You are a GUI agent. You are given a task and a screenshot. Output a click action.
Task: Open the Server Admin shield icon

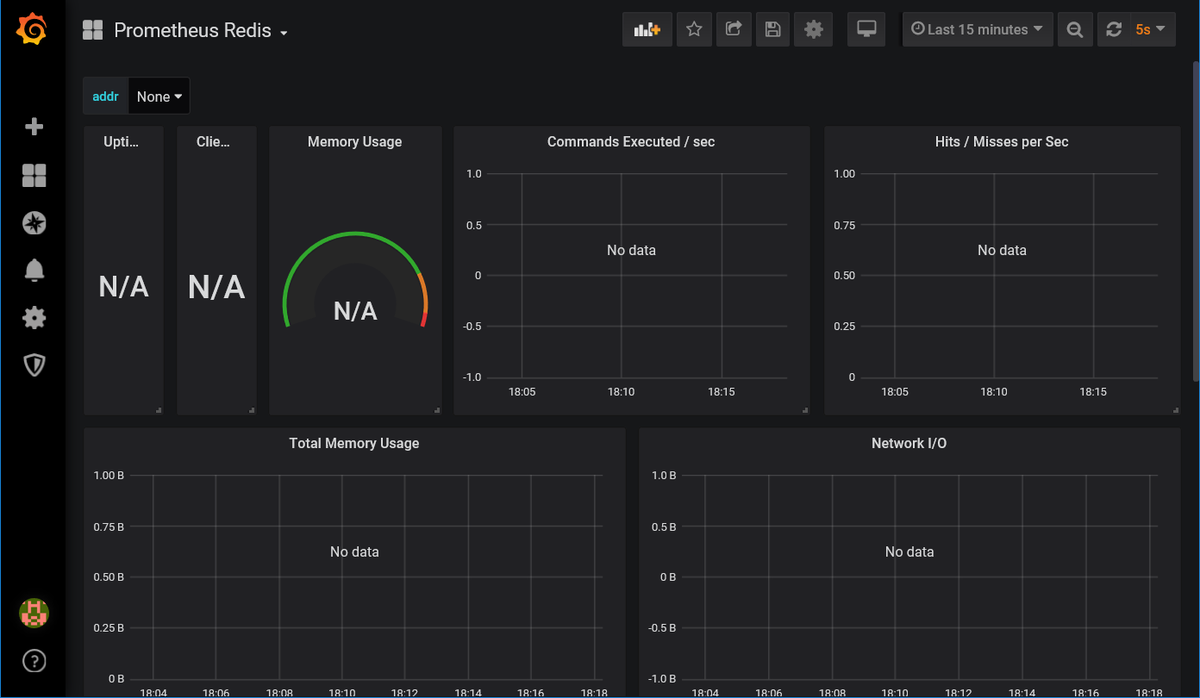click(34, 365)
